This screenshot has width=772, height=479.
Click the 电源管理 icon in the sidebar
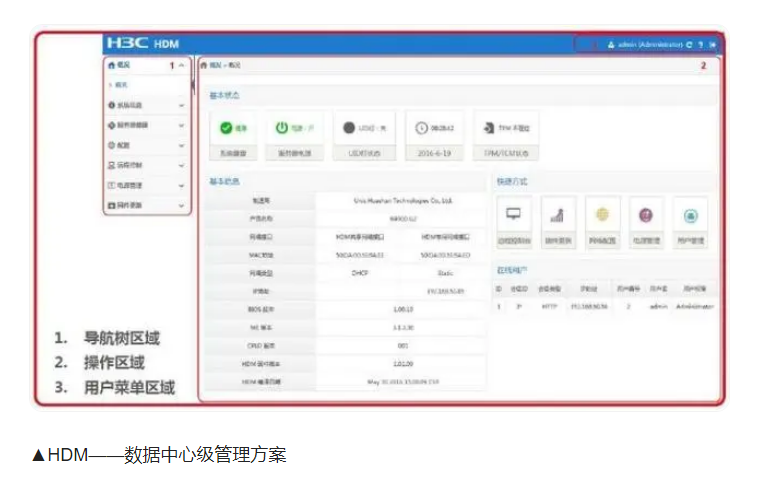tap(112, 185)
